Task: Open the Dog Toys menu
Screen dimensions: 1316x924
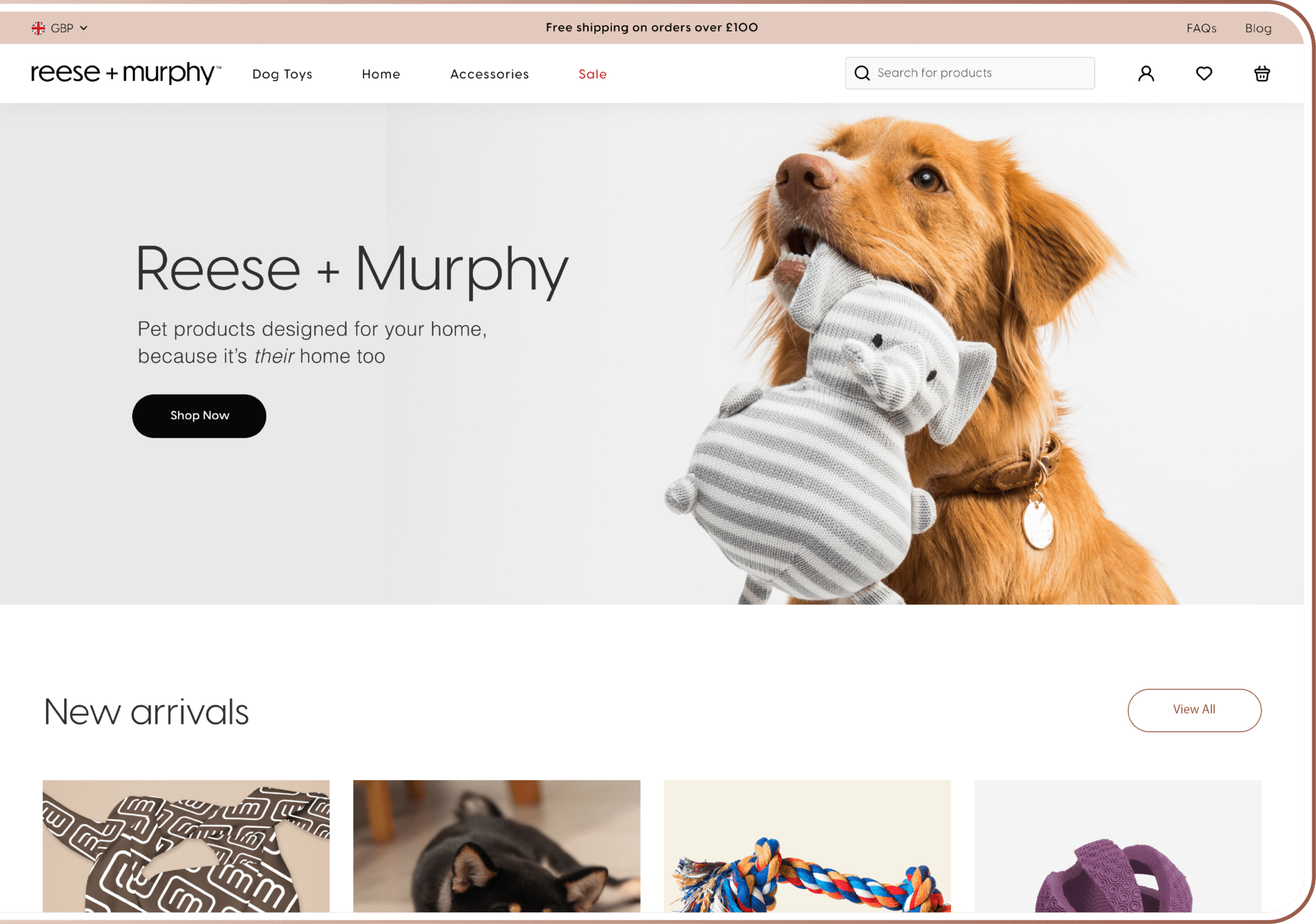Action: coord(282,74)
